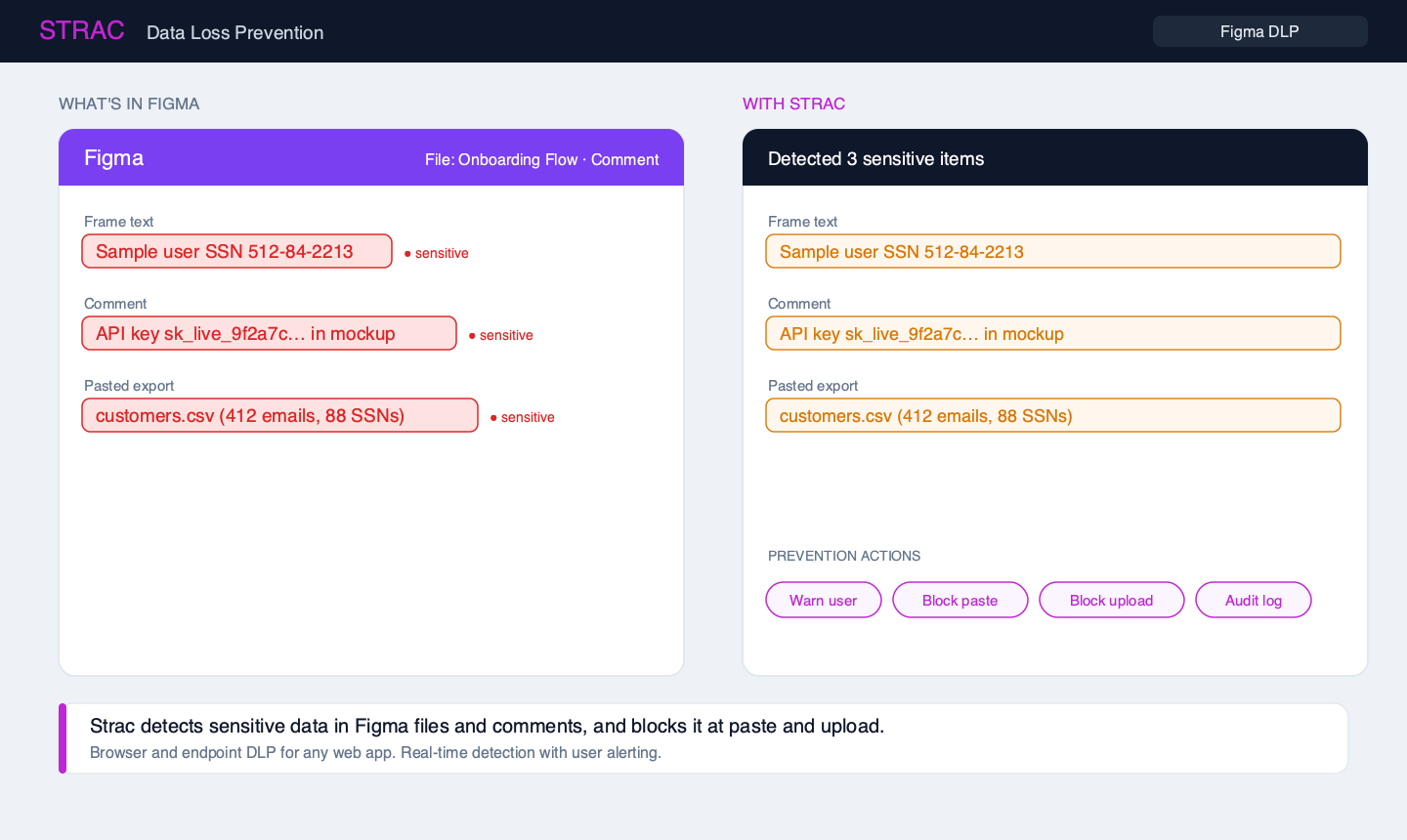
Task: Click the 'WHAT'S IN FIGMA' section label
Action: [129, 104]
